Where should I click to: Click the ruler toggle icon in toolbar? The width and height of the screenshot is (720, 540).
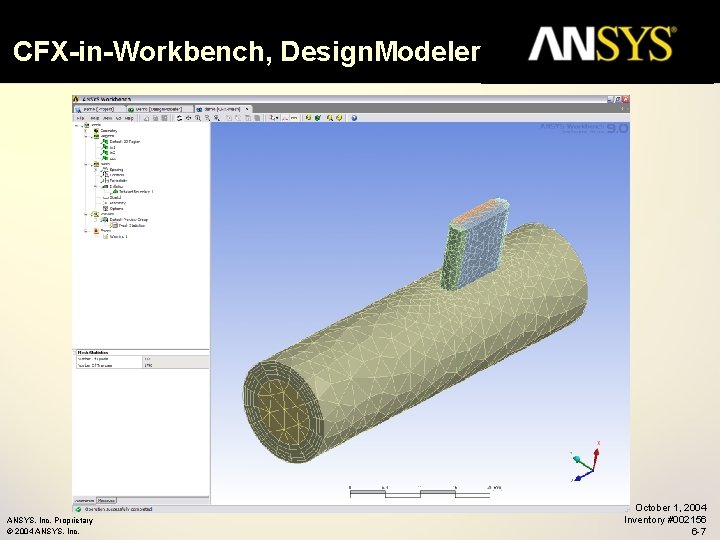click(x=294, y=118)
